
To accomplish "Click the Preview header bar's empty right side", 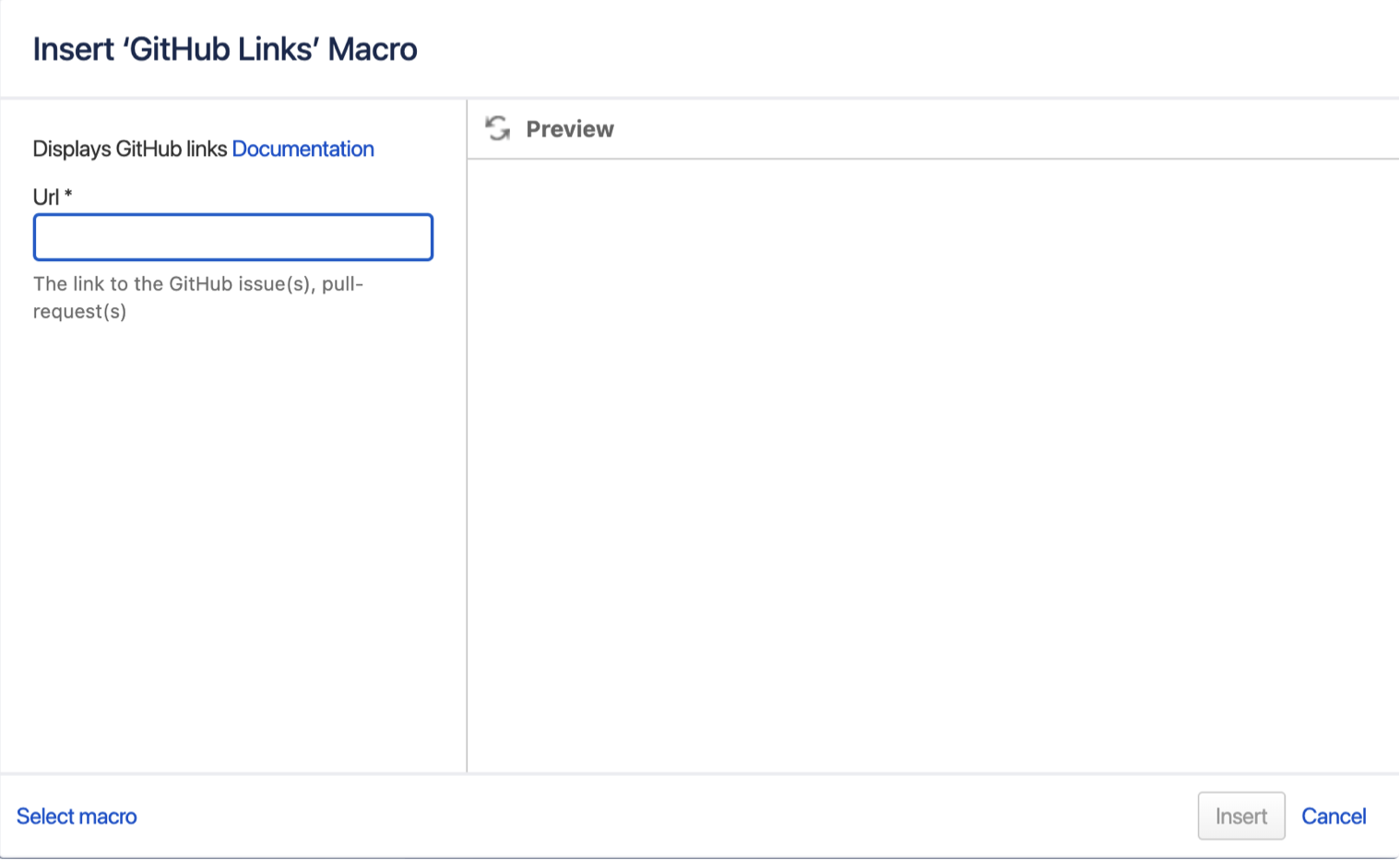I will click(1014, 129).
